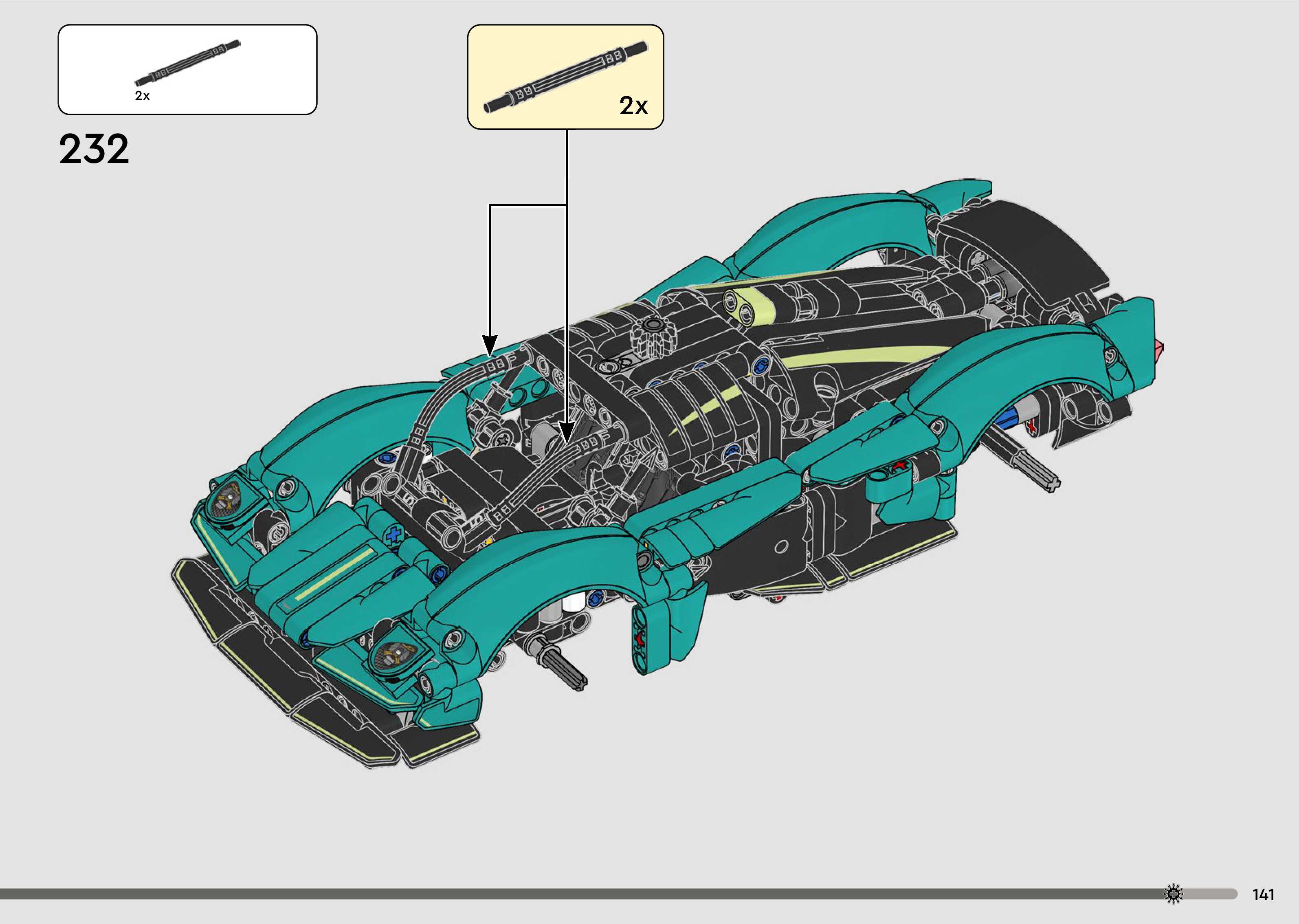Click the large 2x label in the yellow callout
Image resolution: width=1299 pixels, height=924 pixels.
[x=633, y=106]
